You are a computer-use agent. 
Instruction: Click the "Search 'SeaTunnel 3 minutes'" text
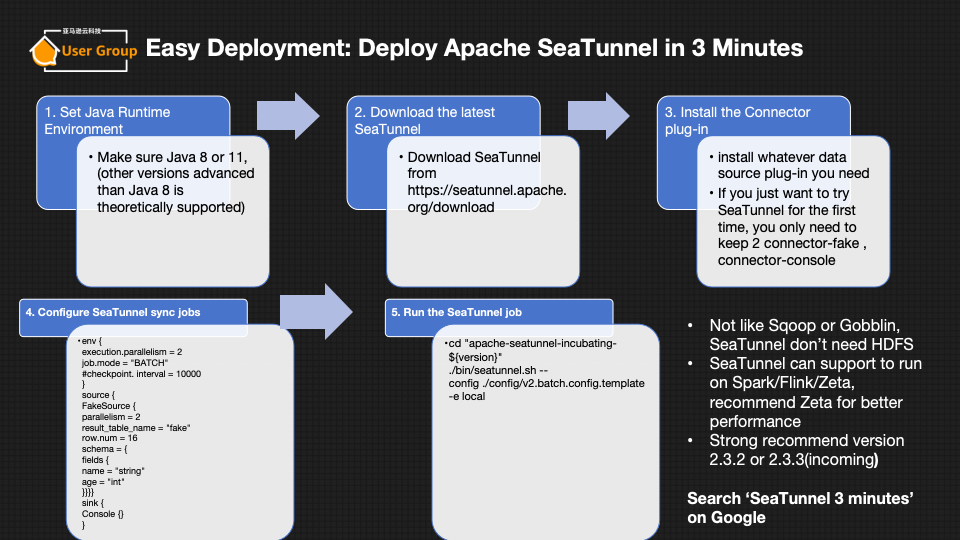[800, 498]
